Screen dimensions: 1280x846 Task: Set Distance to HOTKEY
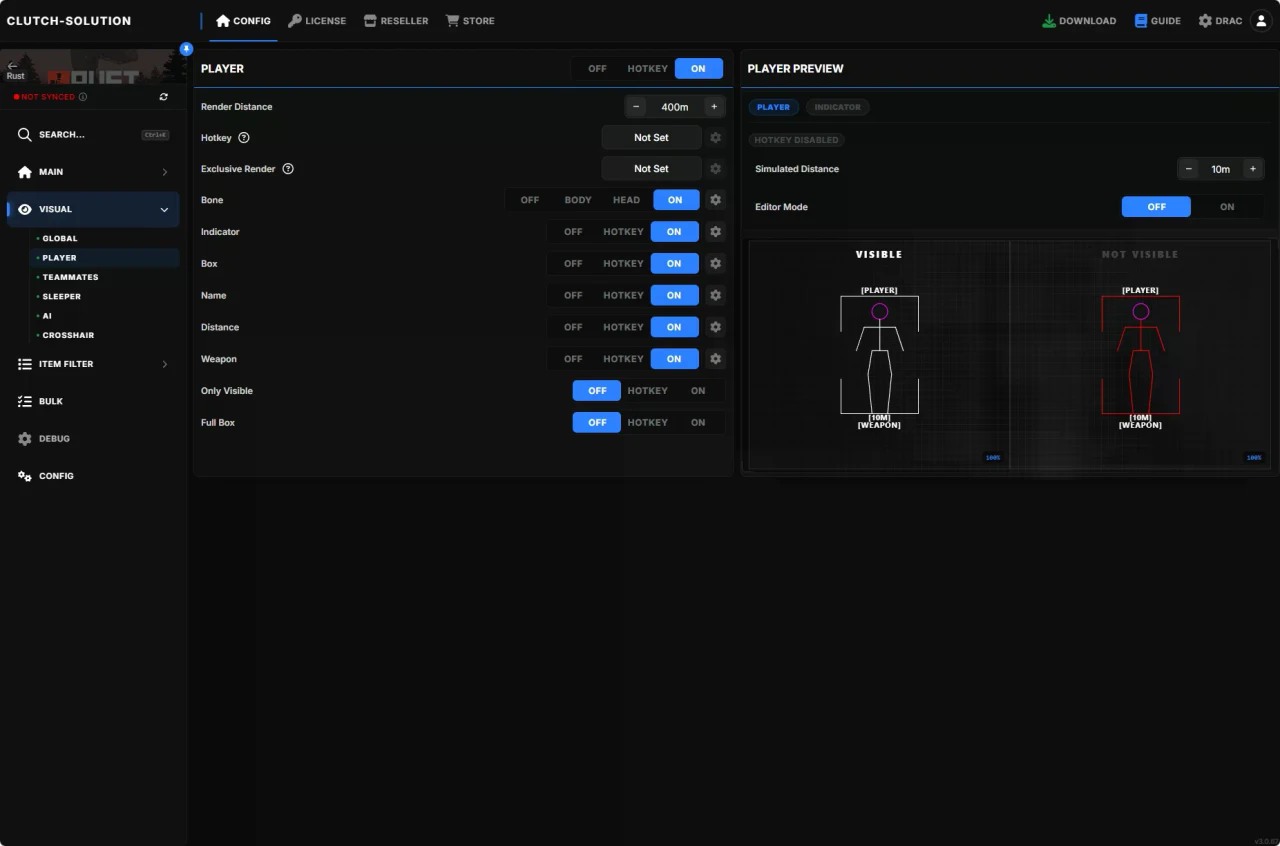(623, 327)
